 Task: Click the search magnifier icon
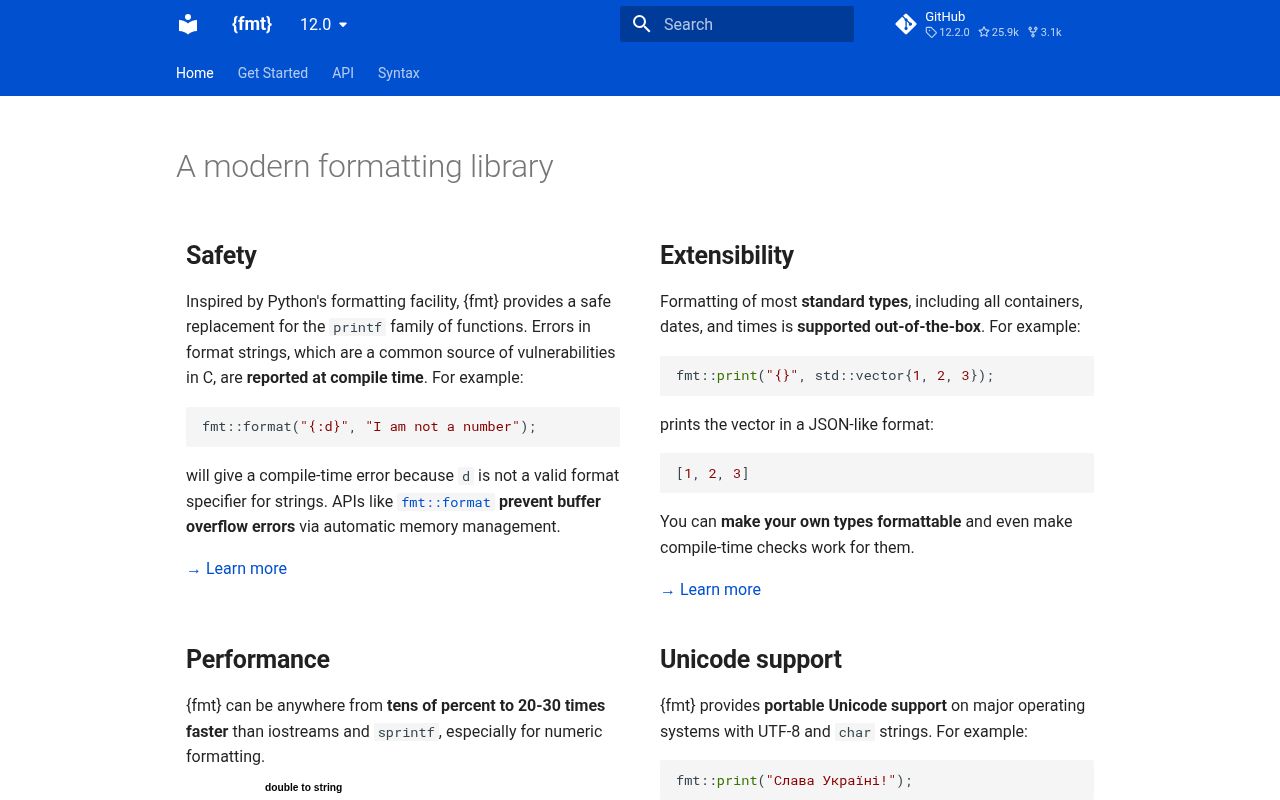click(x=642, y=24)
